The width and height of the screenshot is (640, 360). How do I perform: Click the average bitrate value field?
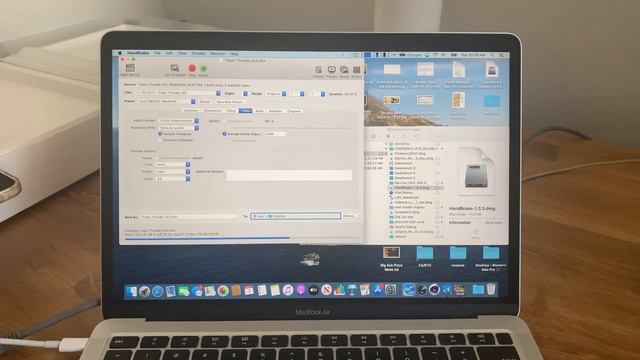[275, 134]
